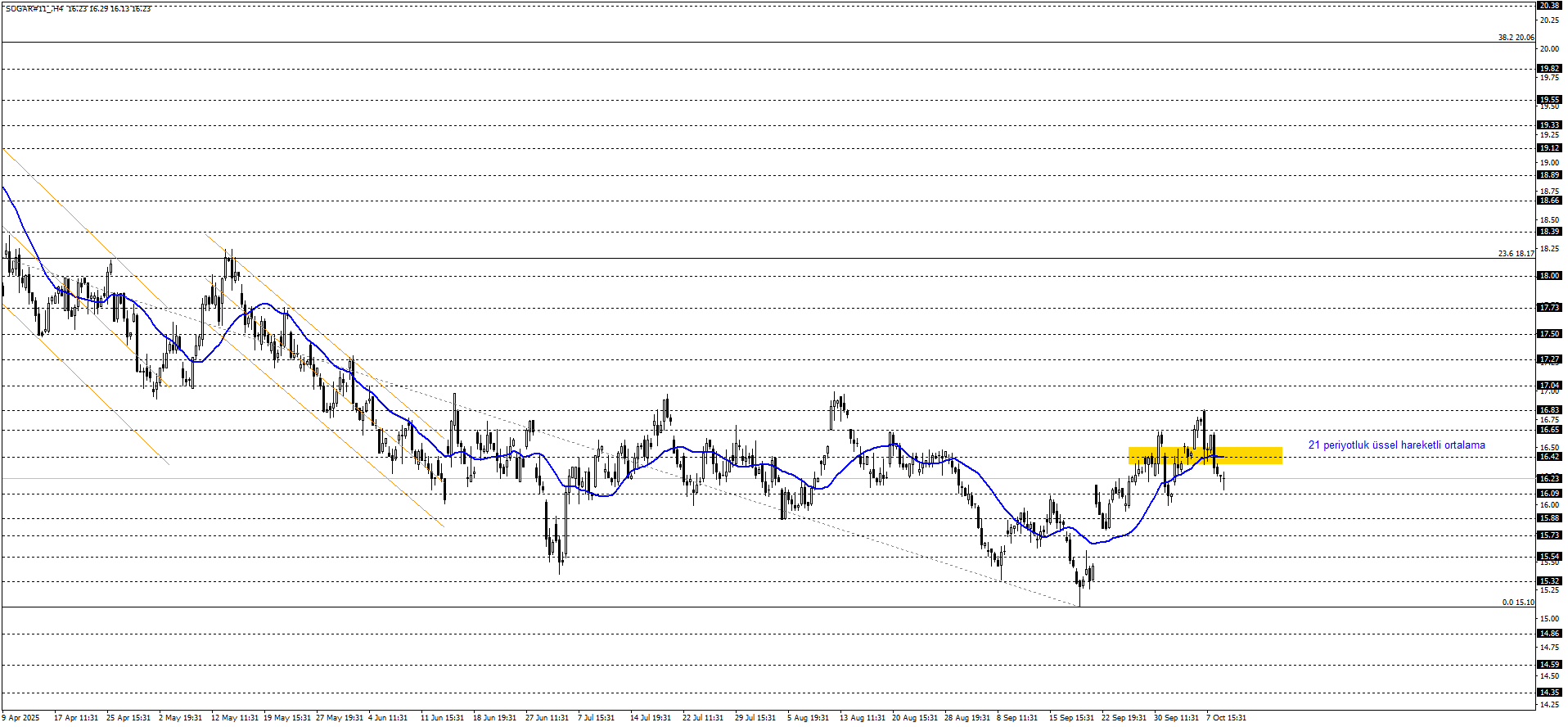Select the 20.38 price tag at the top
Viewport: 1568px width, 727px height.
(x=1548, y=5)
